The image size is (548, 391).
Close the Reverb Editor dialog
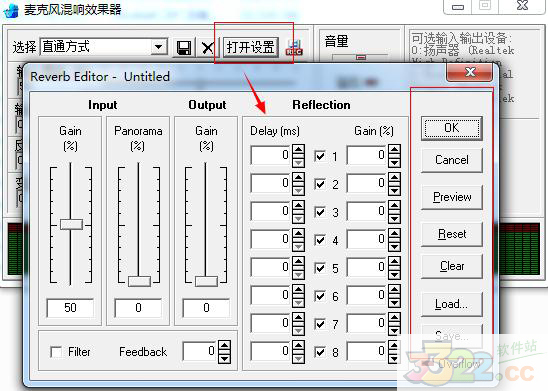(470, 72)
